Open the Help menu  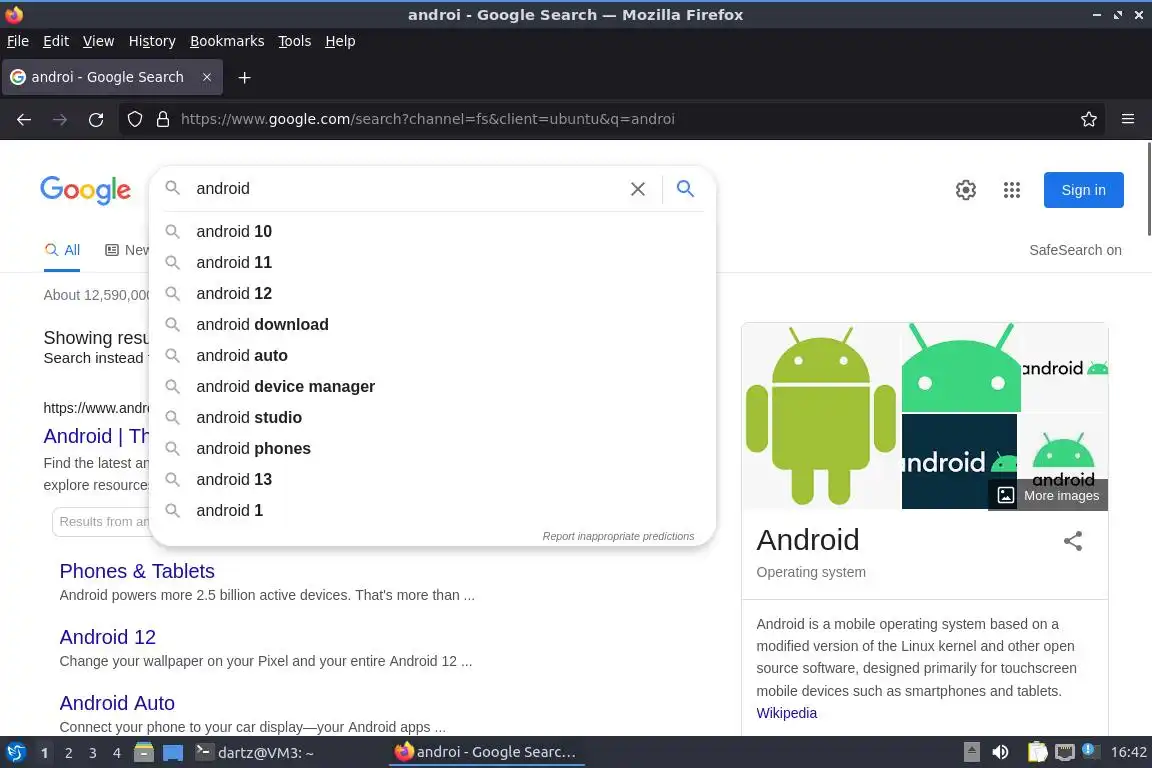click(x=340, y=41)
